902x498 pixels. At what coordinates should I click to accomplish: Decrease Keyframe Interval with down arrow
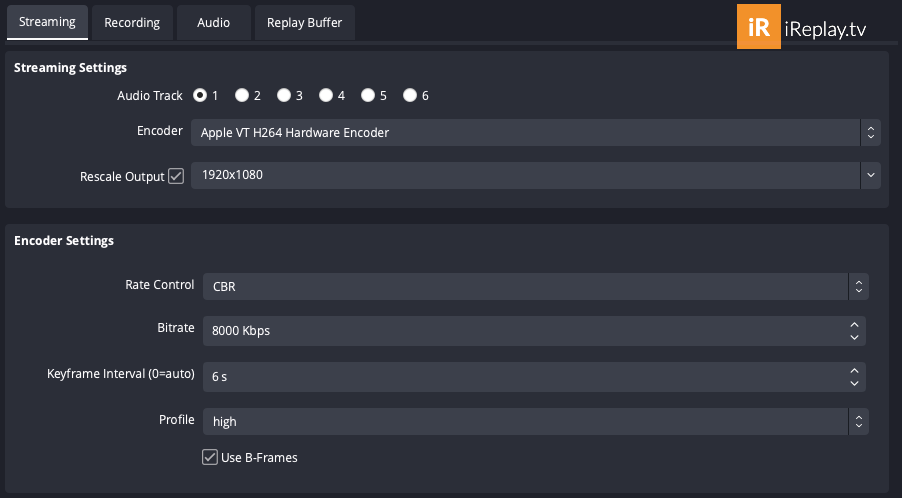pos(854,384)
